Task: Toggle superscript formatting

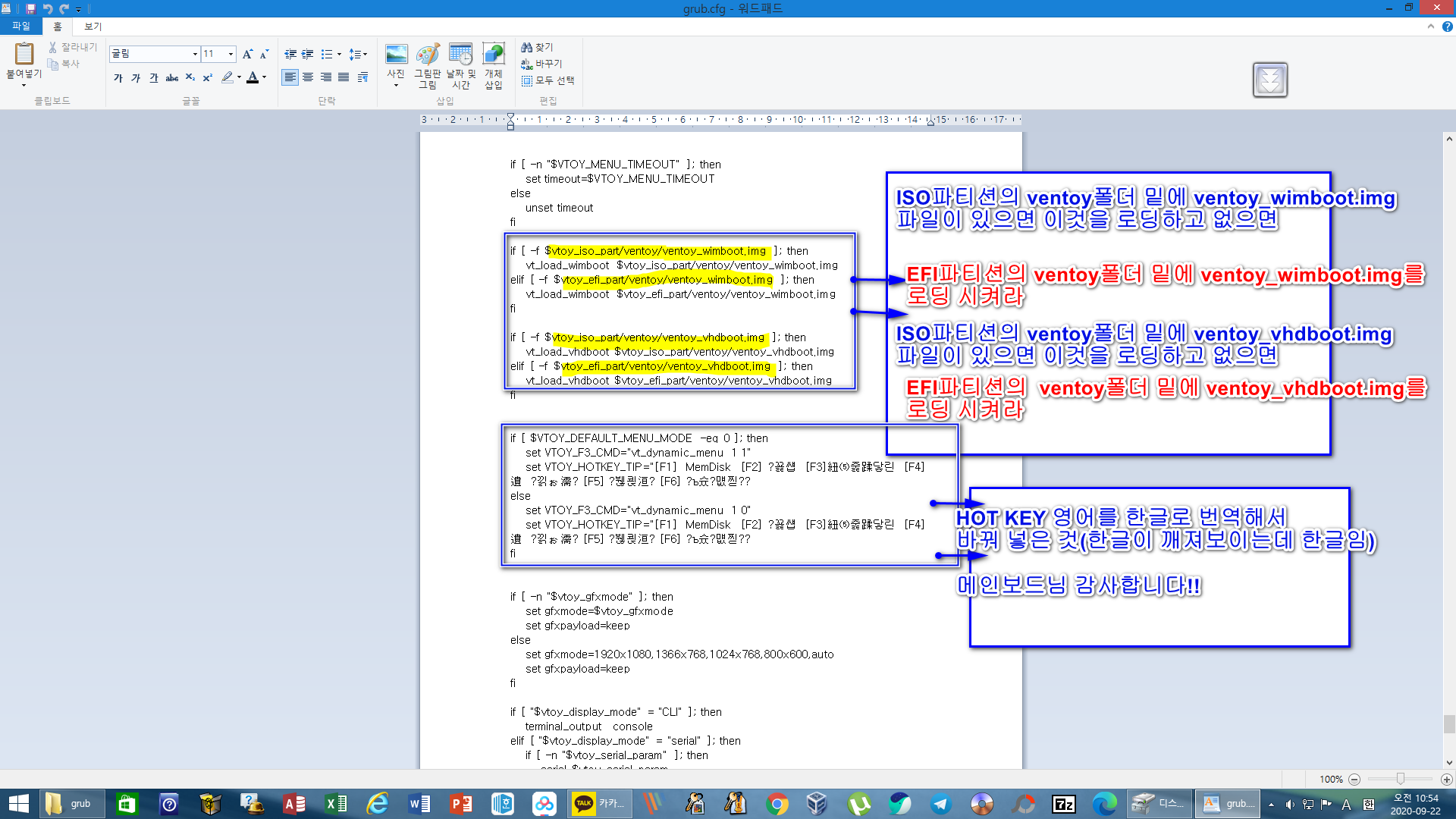Action: click(207, 77)
